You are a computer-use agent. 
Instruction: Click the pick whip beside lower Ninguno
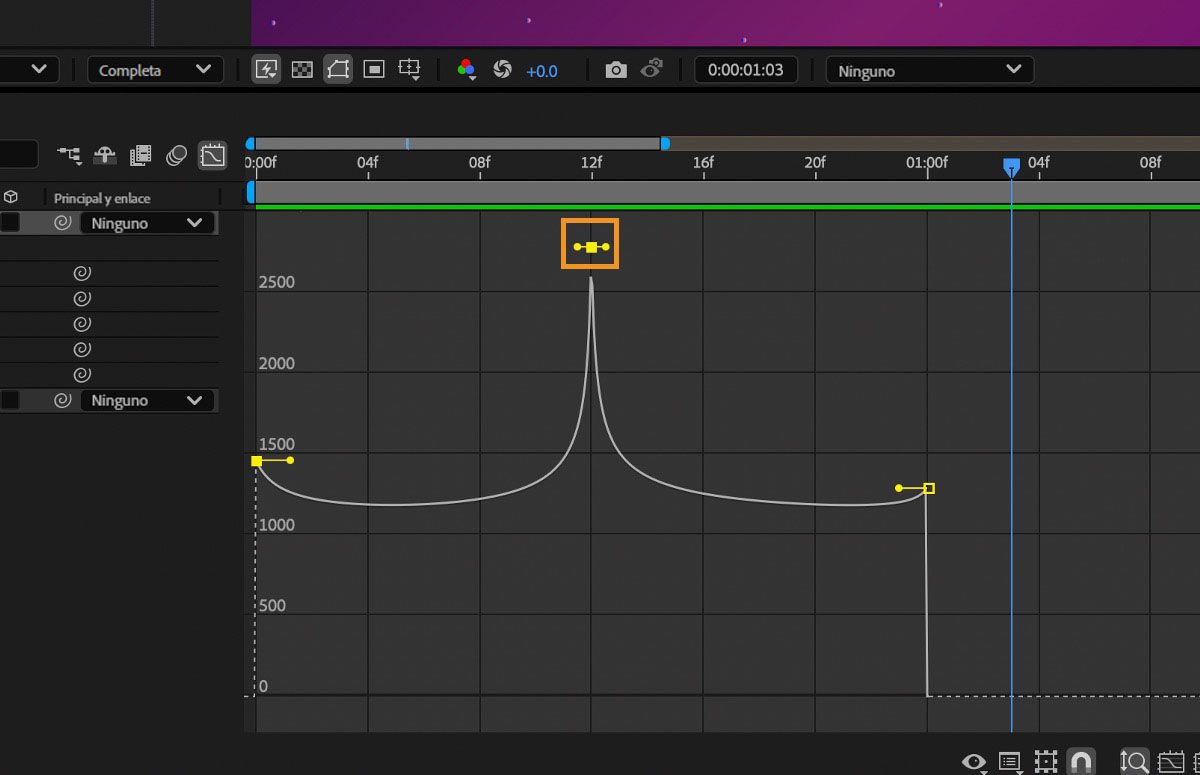click(x=62, y=400)
